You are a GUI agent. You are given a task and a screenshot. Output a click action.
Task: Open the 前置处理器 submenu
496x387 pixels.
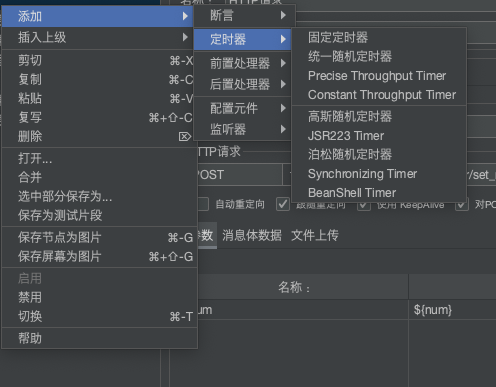[x=243, y=63]
